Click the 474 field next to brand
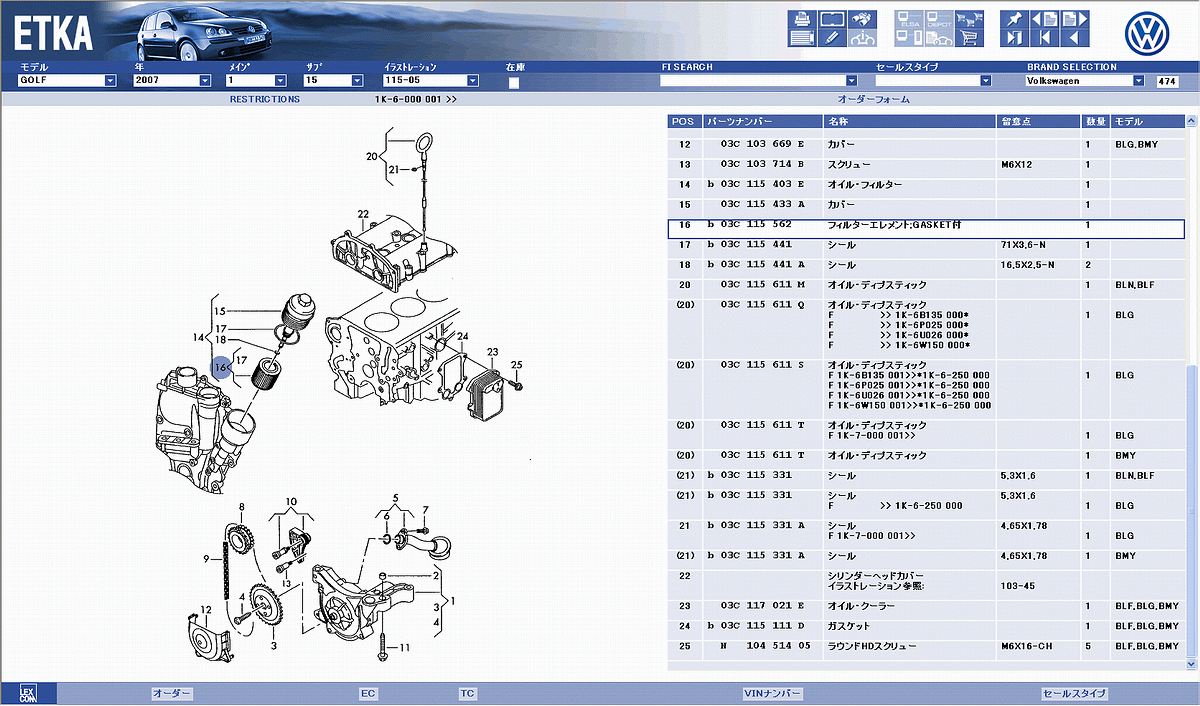This screenshot has height=706, width=1200. pos(1166,81)
